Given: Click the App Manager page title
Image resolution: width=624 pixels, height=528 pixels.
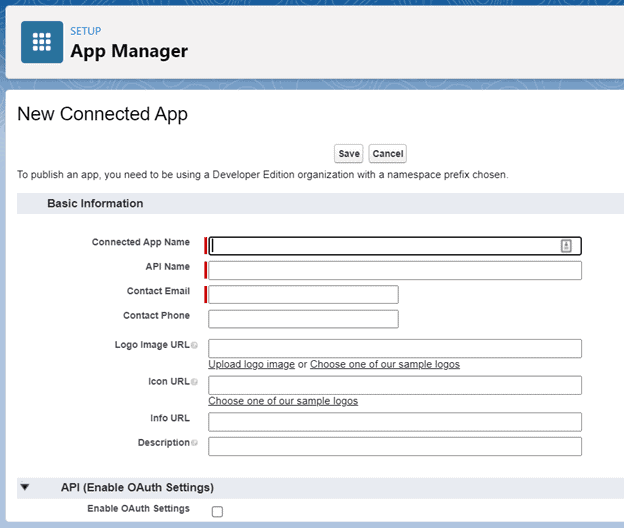Looking at the screenshot, I should pyautogui.click(x=129, y=51).
